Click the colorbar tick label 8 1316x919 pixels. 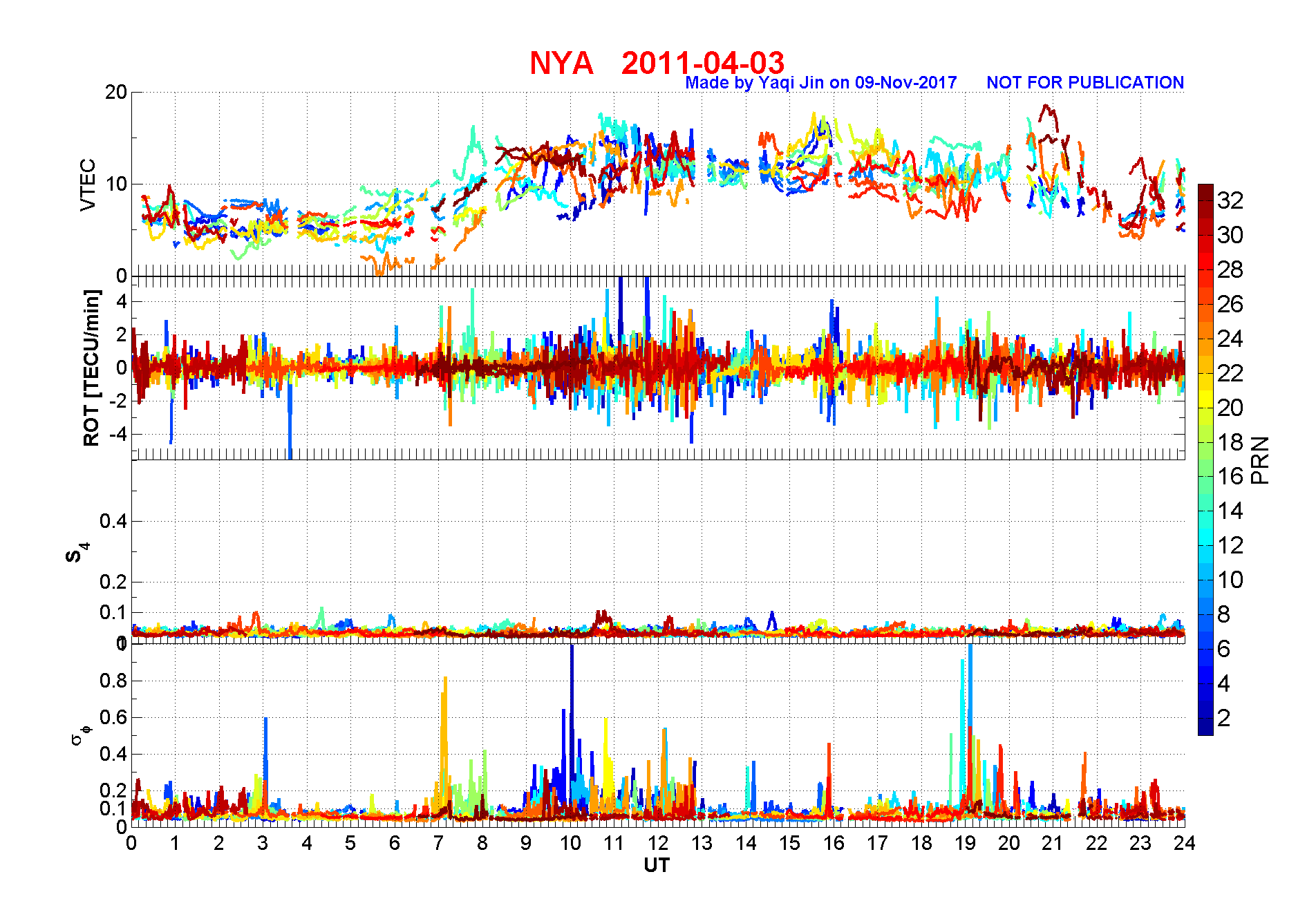point(1223,614)
